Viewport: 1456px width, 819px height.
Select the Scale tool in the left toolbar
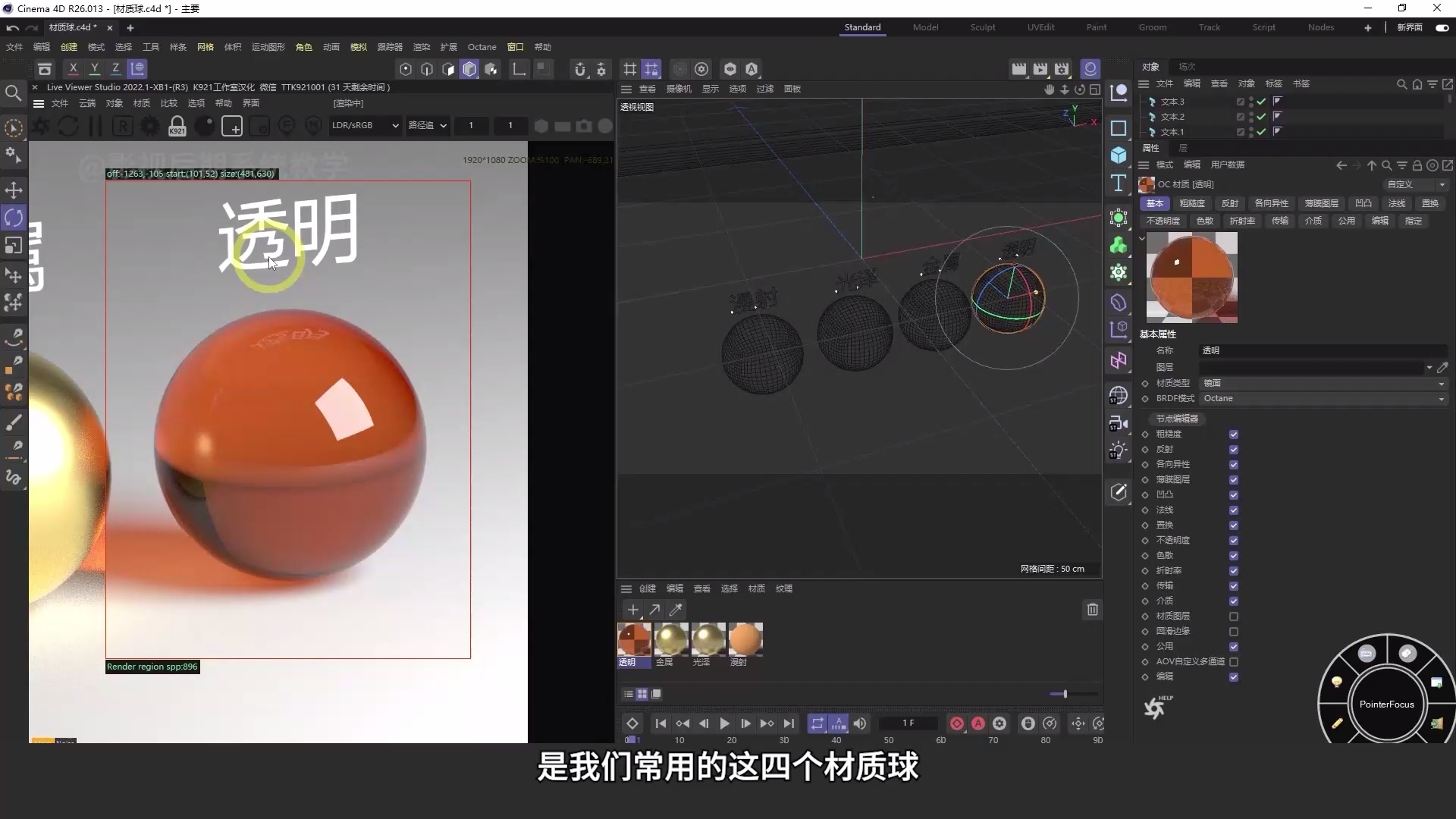[14, 244]
